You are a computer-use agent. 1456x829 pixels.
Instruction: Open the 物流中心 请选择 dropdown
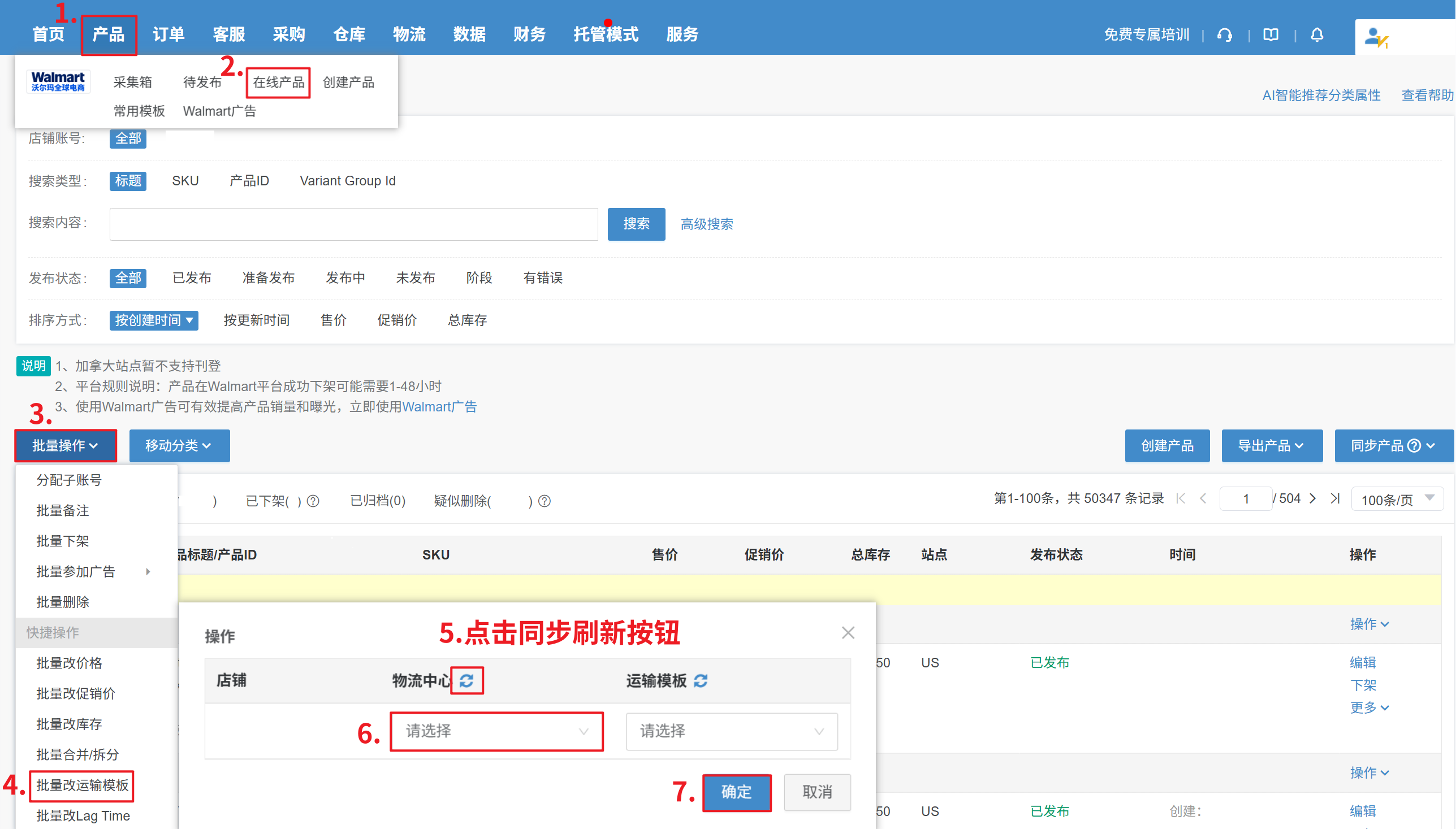pos(496,731)
